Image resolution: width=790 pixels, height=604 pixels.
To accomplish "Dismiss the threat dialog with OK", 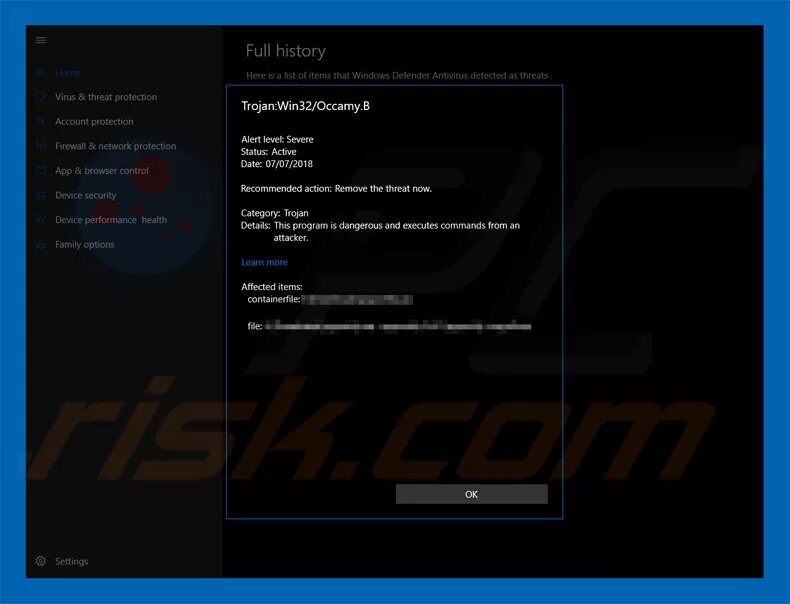I will [x=472, y=494].
